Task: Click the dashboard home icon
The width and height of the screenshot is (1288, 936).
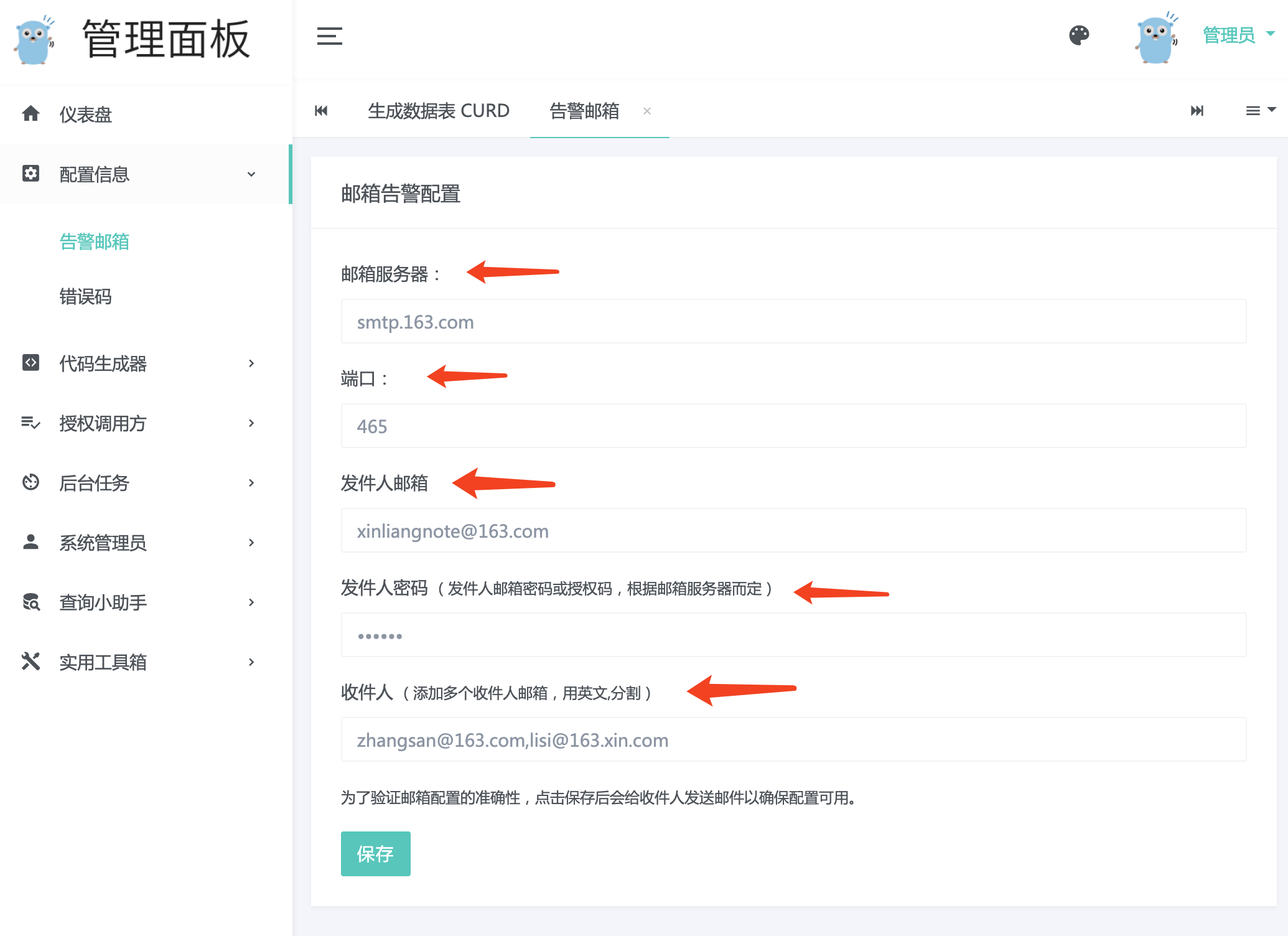Action: 30,114
